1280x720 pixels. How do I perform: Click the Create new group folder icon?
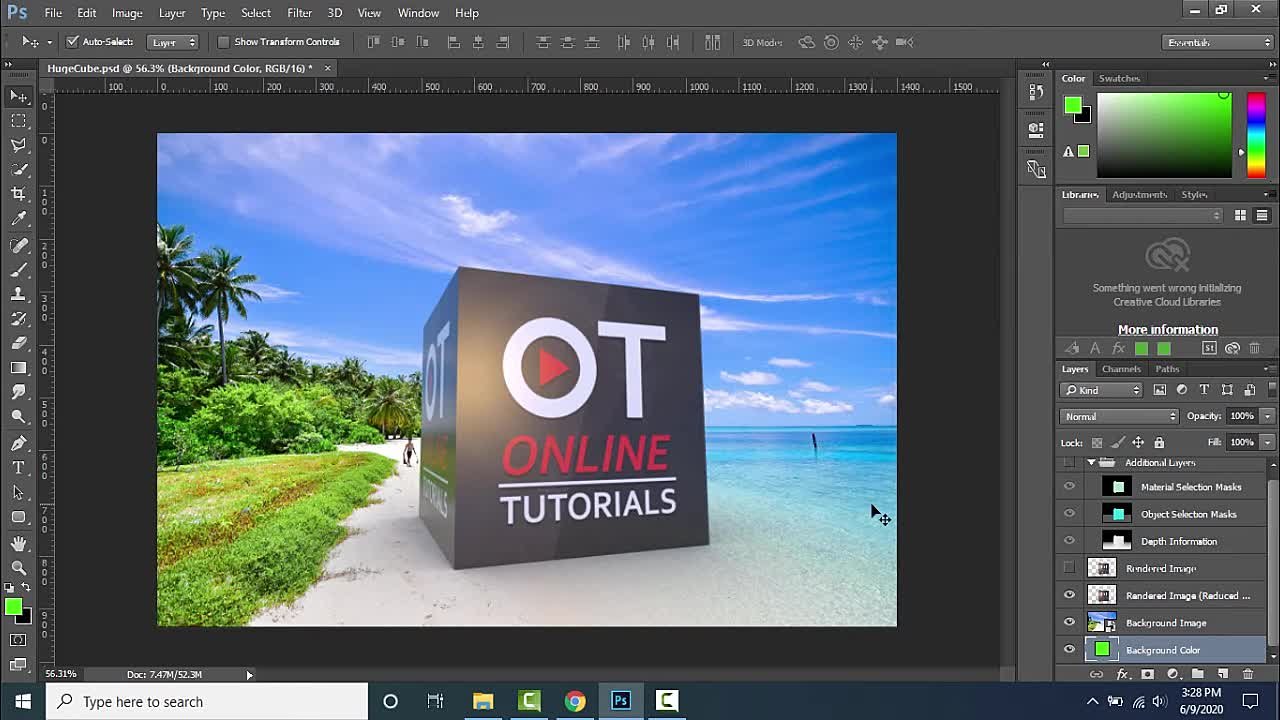pyautogui.click(x=1197, y=675)
